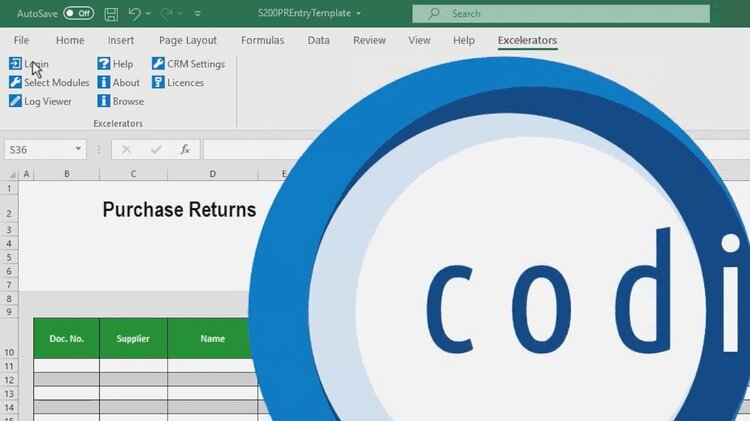
Task: Click the Log Viewer label
Action: pyautogui.click(x=48, y=101)
